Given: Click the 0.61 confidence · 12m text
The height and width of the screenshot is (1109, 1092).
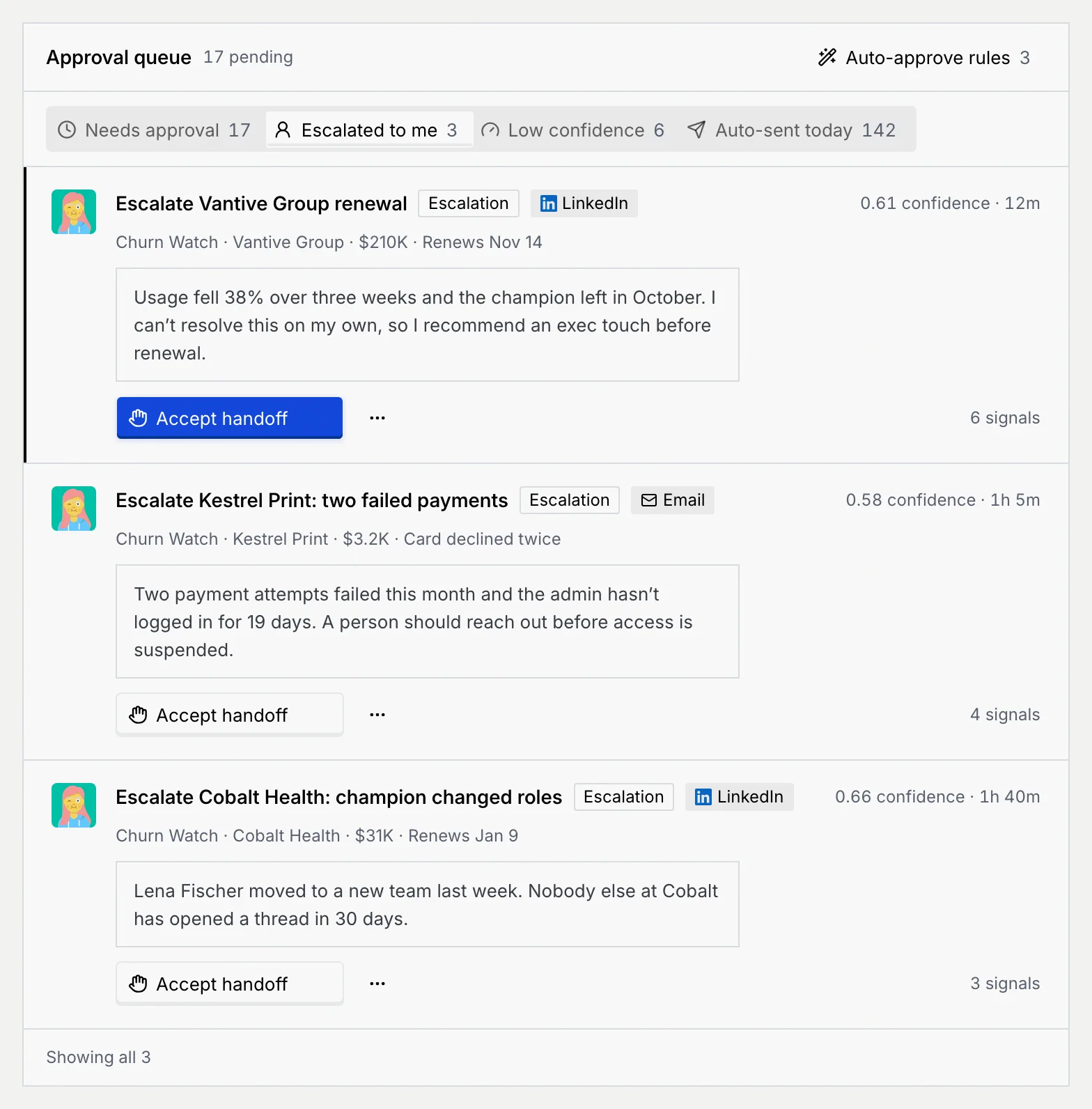Looking at the screenshot, I should (x=950, y=203).
